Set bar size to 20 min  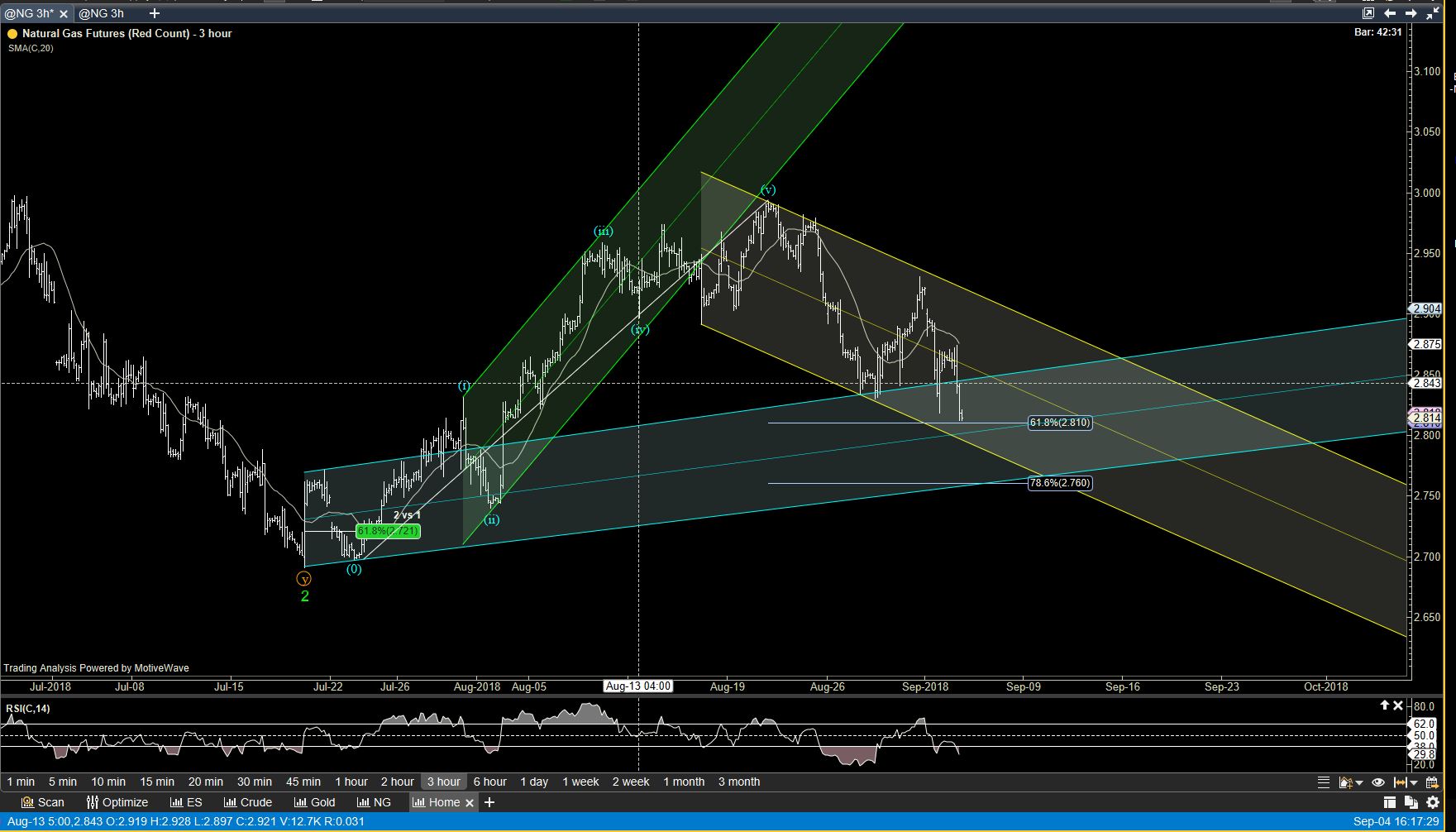206,782
